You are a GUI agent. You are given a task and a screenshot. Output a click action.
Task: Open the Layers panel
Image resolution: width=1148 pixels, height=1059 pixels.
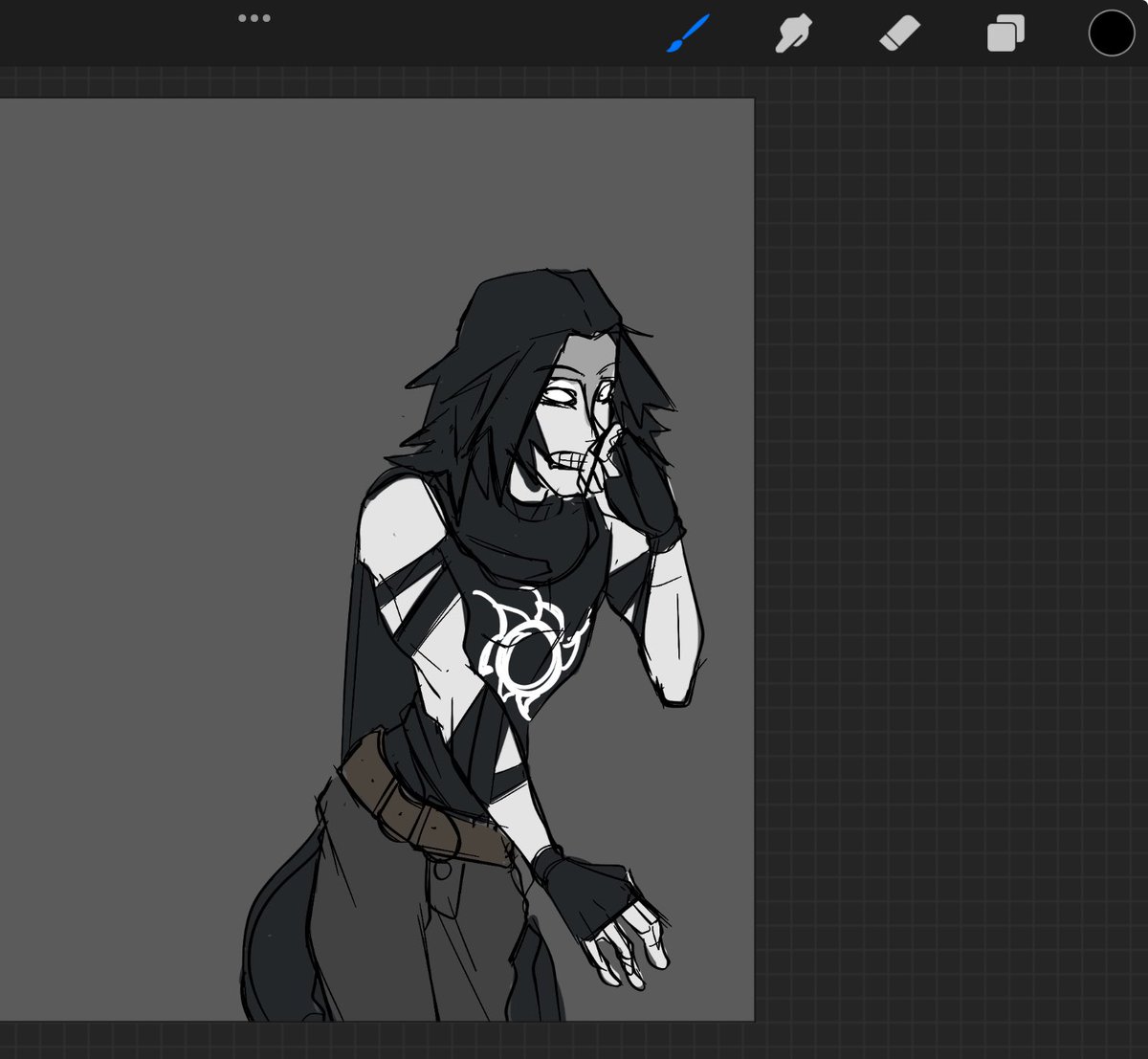[x=1005, y=33]
